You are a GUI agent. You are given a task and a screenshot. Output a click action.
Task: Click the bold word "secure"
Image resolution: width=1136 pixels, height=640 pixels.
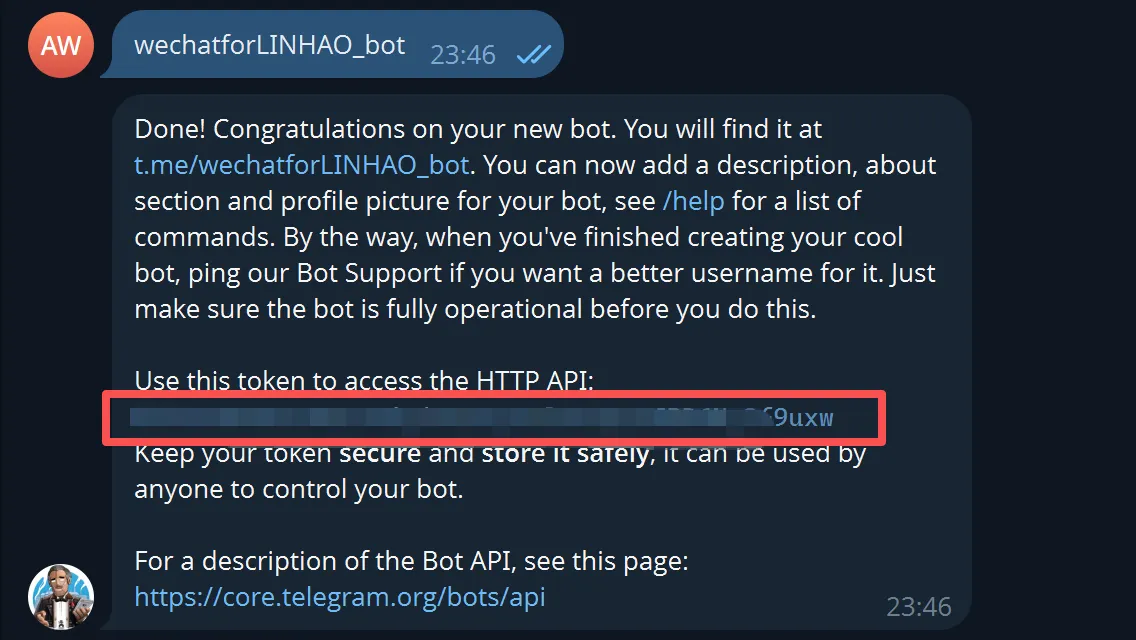coord(380,454)
